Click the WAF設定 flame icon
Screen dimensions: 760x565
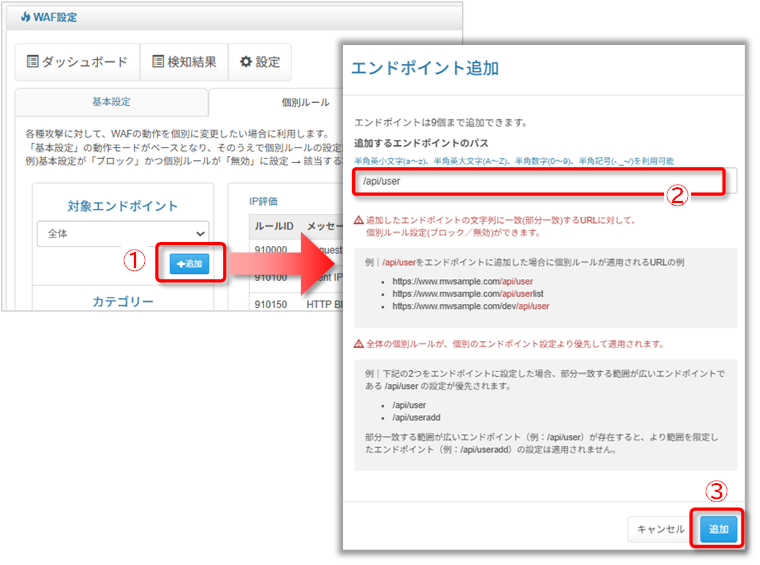[25, 17]
